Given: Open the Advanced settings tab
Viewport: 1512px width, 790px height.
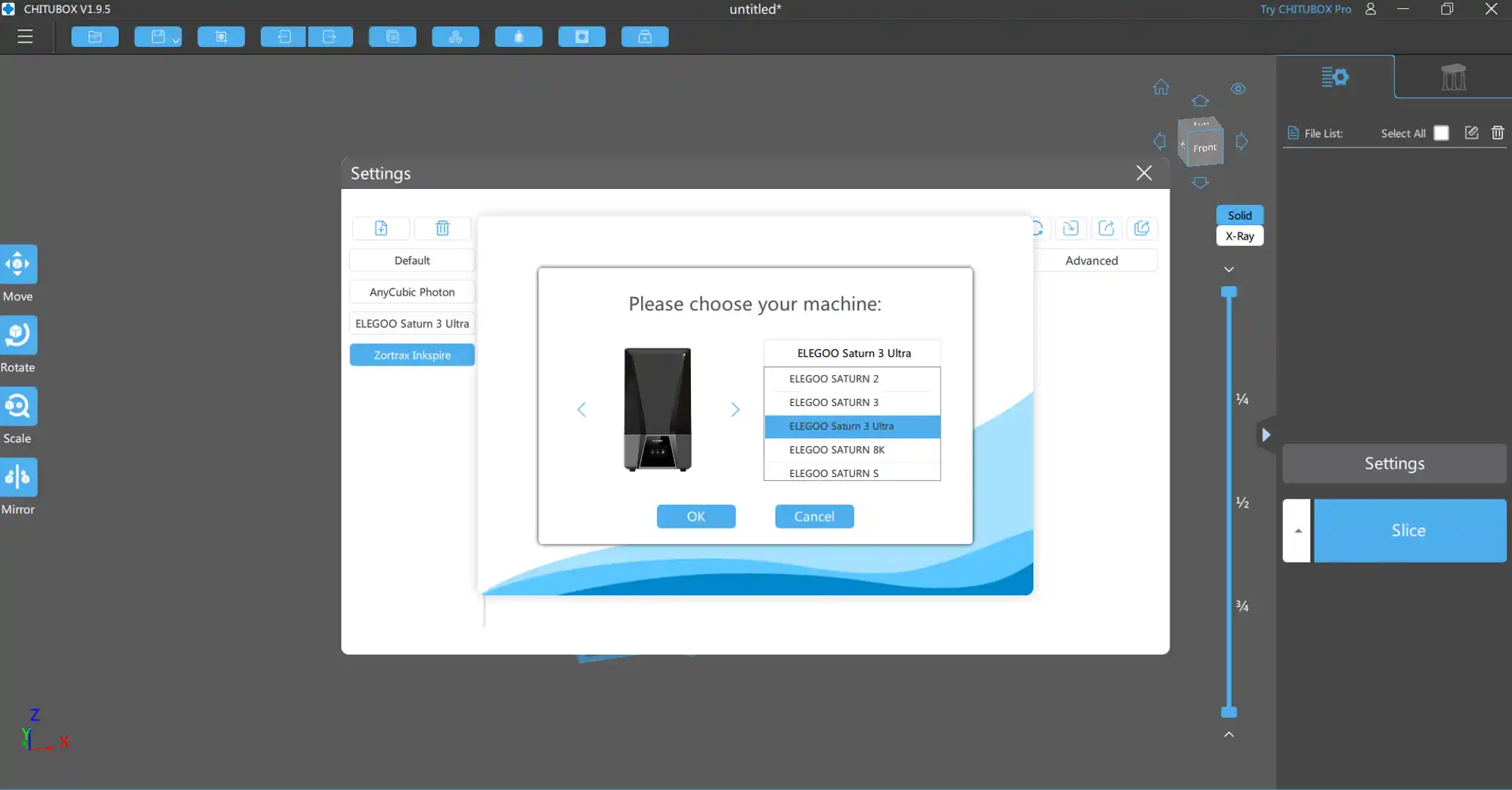Looking at the screenshot, I should 1092,260.
